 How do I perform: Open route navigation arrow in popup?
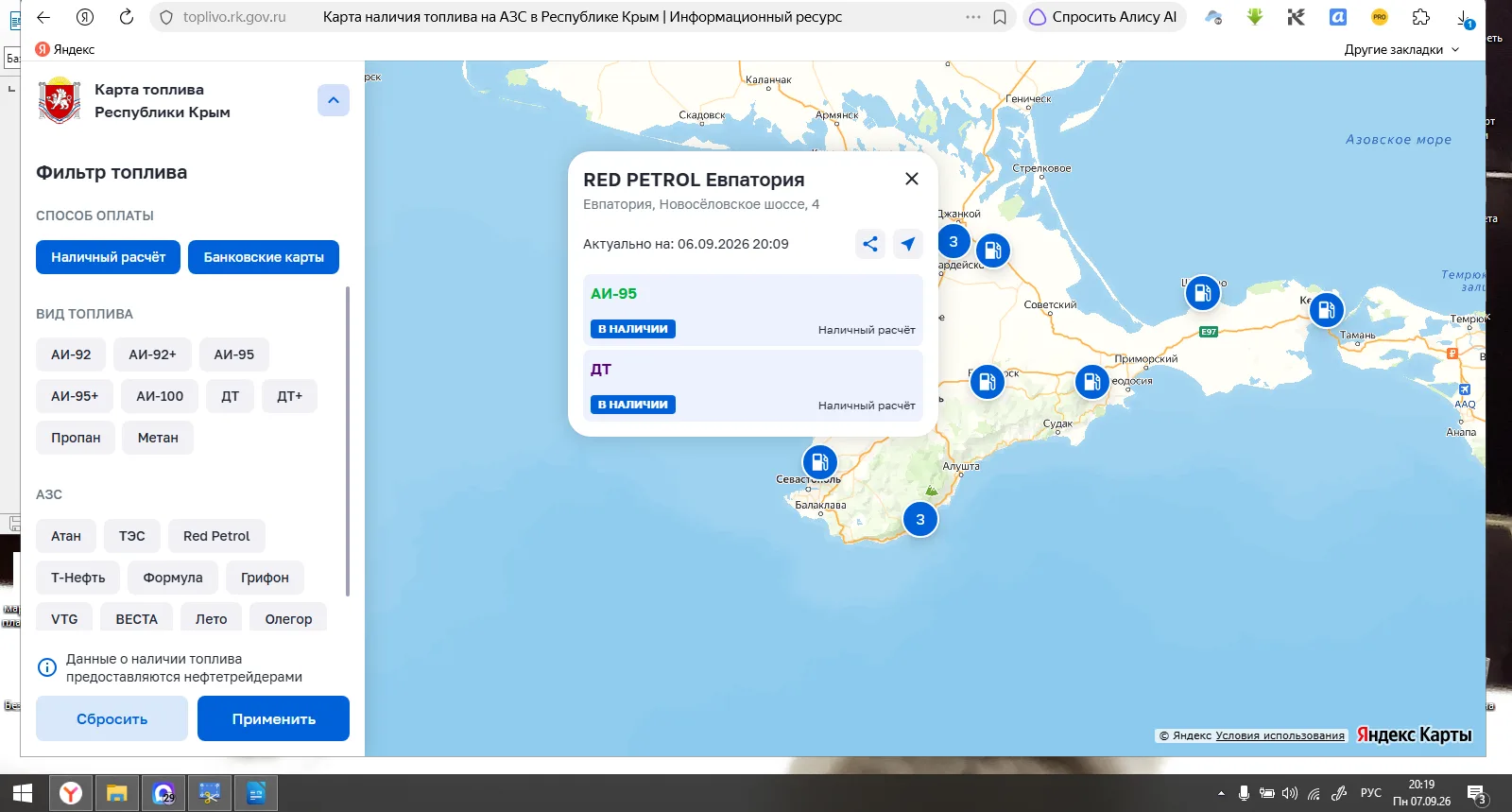(x=908, y=244)
